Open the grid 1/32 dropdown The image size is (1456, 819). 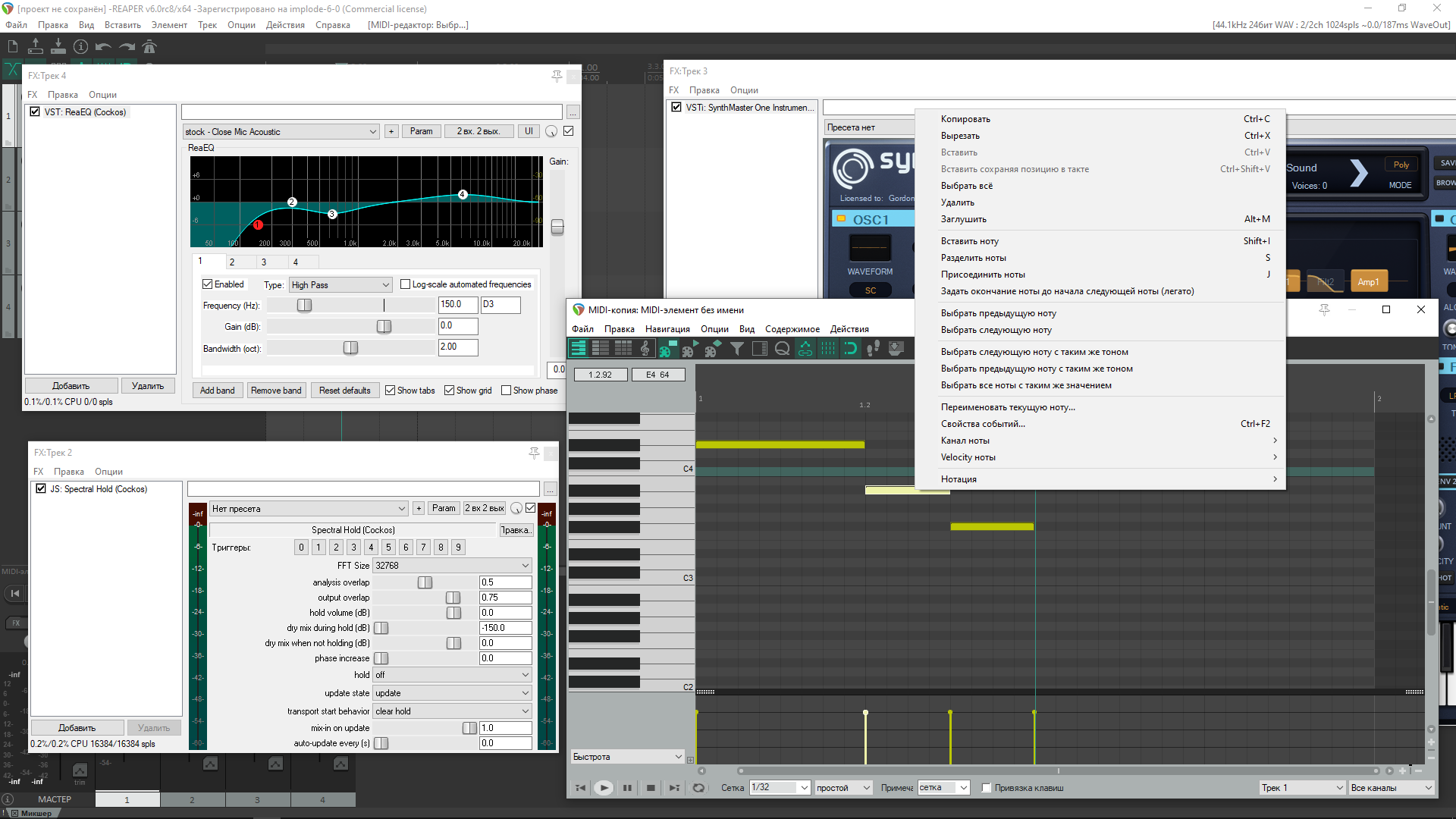[780, 788]
